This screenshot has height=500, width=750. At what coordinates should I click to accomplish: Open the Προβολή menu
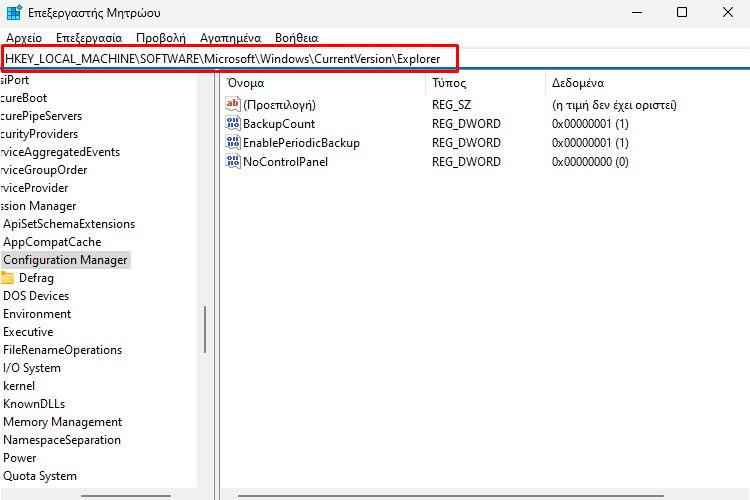161,38
